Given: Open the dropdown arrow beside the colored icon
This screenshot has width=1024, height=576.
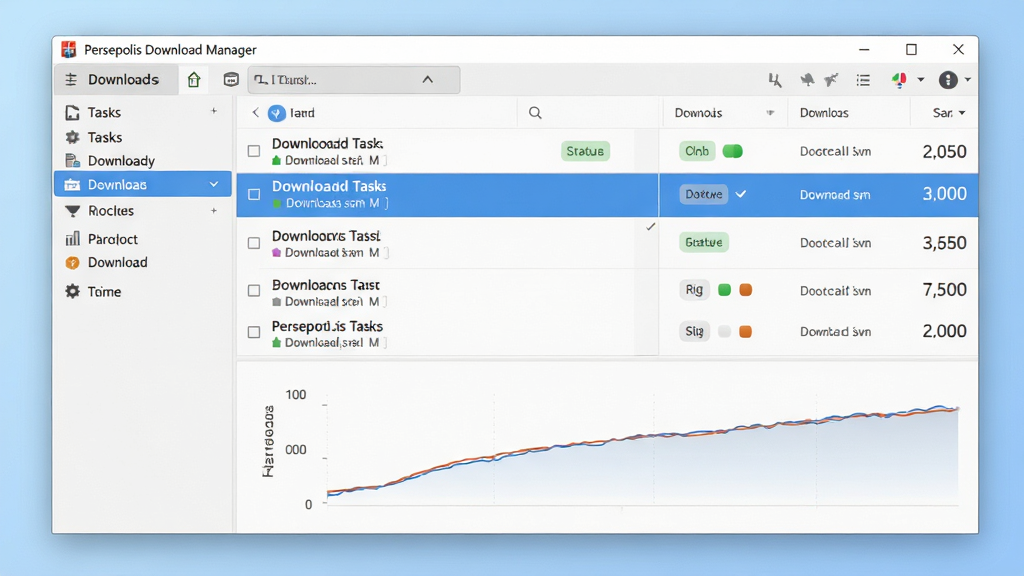Looking at the screenshot, I should point(921,80).
